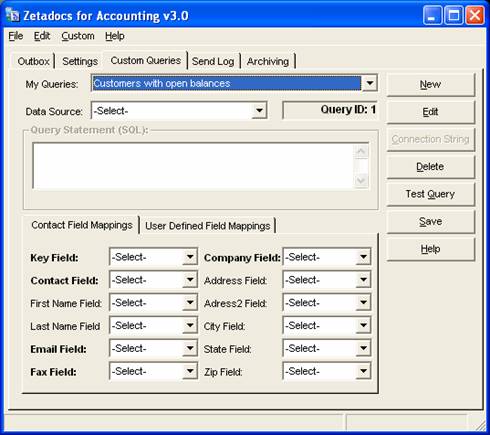490x435 pixels.
Task: Click the SQL box scroll down arrow
Action: 361,180
